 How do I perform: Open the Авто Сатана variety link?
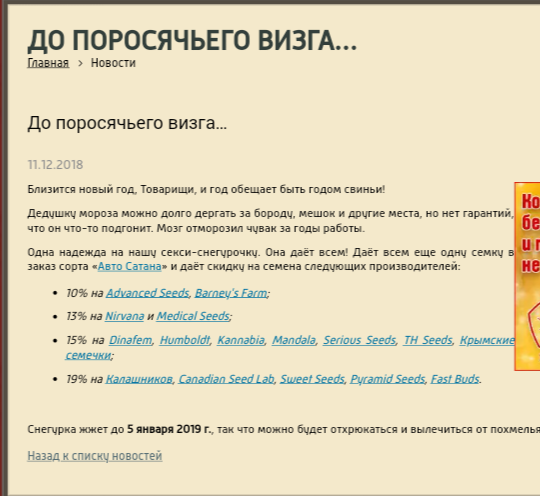pos(129,266)
